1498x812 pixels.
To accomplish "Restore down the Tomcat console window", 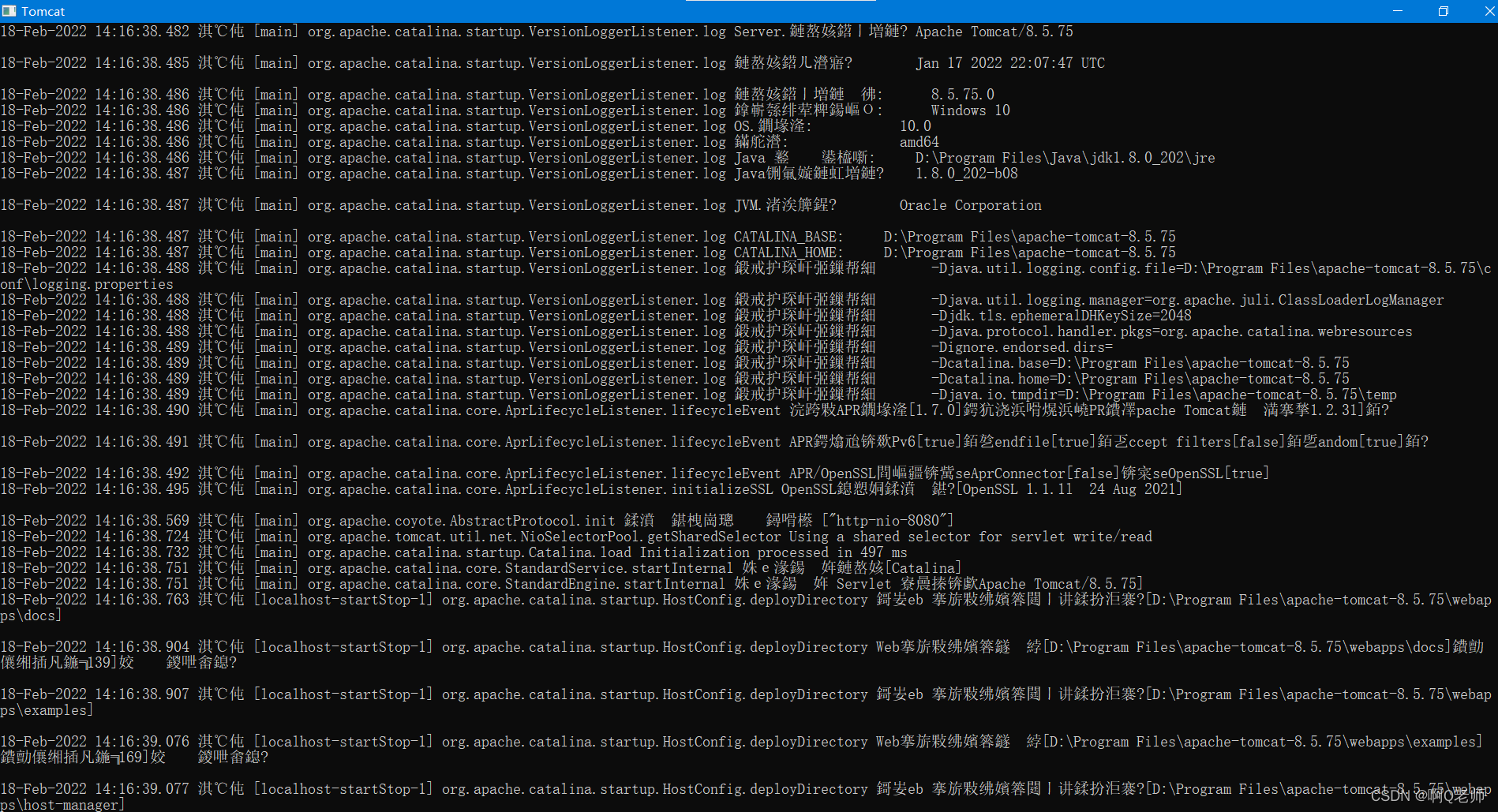I will pos(1443,11).
